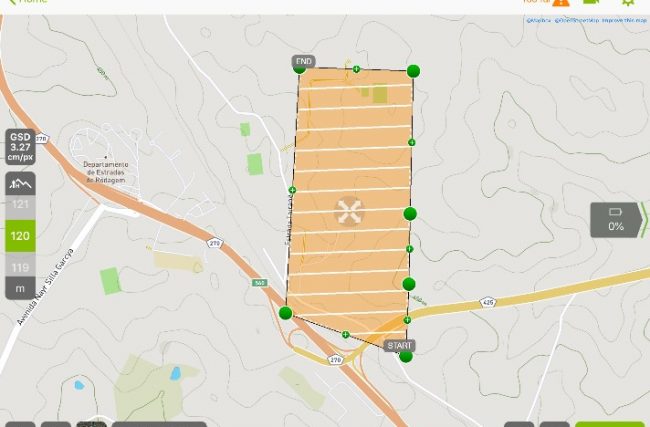Tap the GSD 3.27 cm/px indicator

click(20, 147)
